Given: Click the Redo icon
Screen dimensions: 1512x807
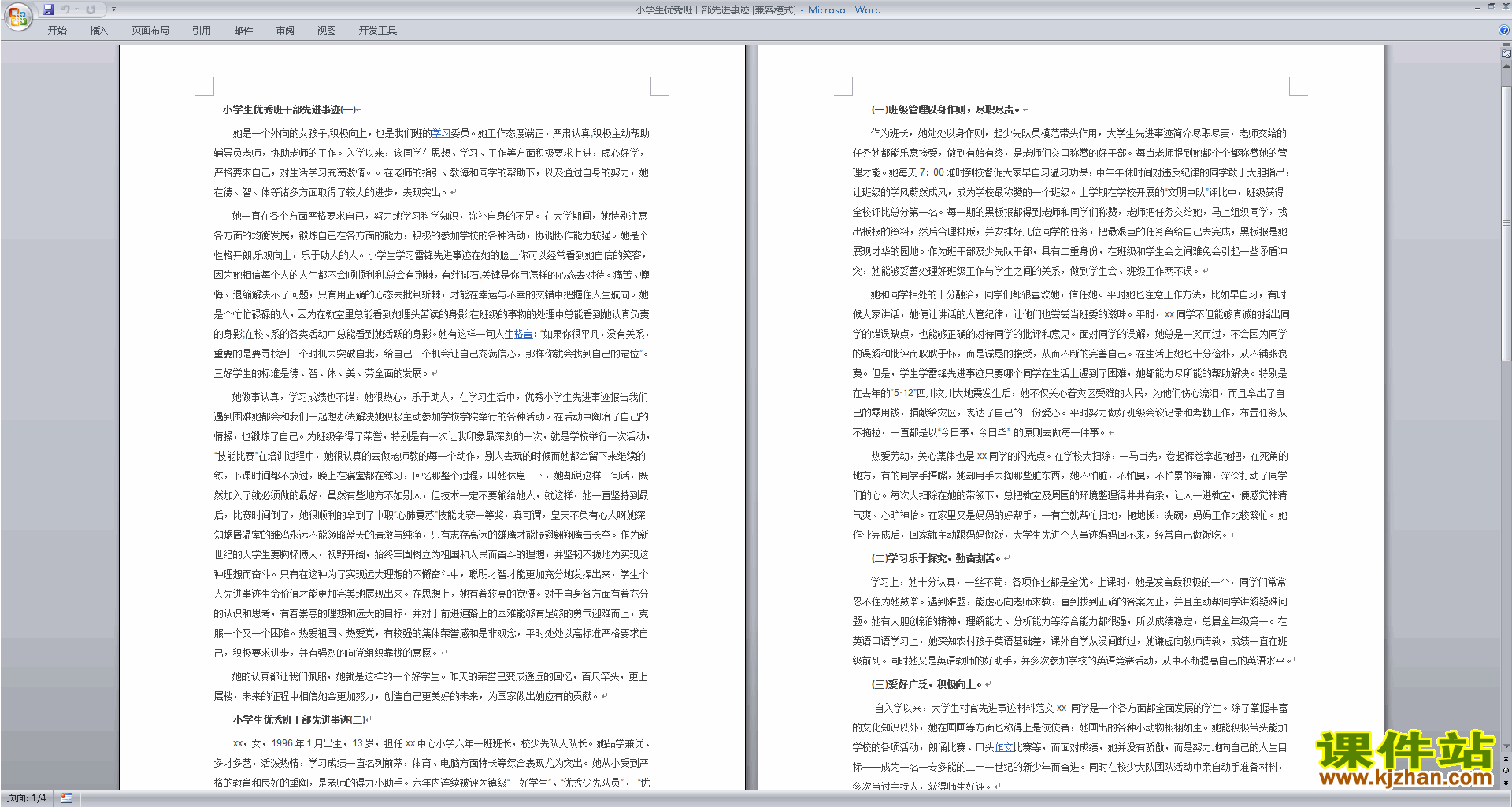Looking at the screenshot, I should point(91,9).
